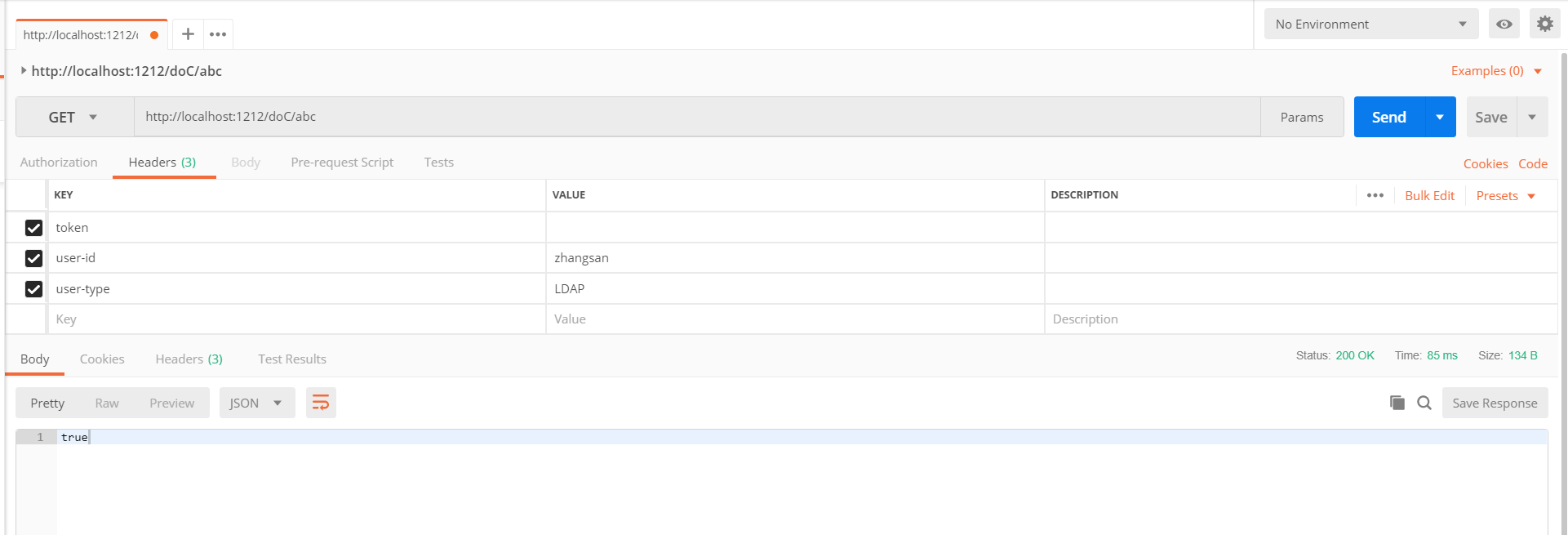This screenshot has width=1568, height=535.
Task: Open the GET method dropdown
Action: [x=73, y=118]
